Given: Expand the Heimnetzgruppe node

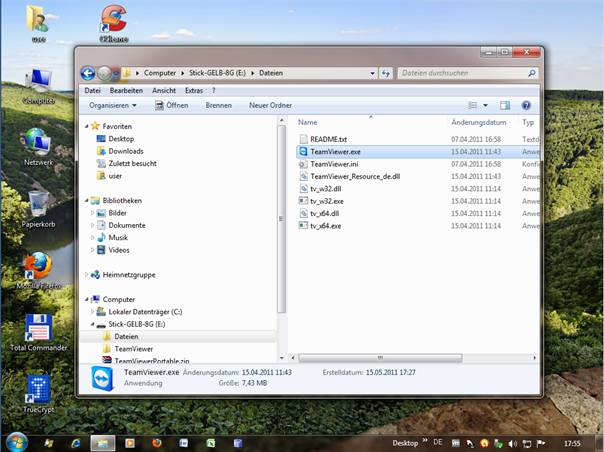Looking at the screenshot, I should click(x=87, y=275).
